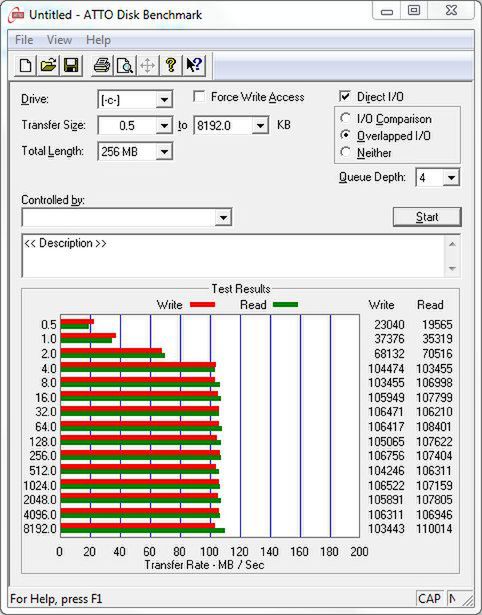Click the Start benchmark button
The image size is (482, 615).
(x=427, y=217)
